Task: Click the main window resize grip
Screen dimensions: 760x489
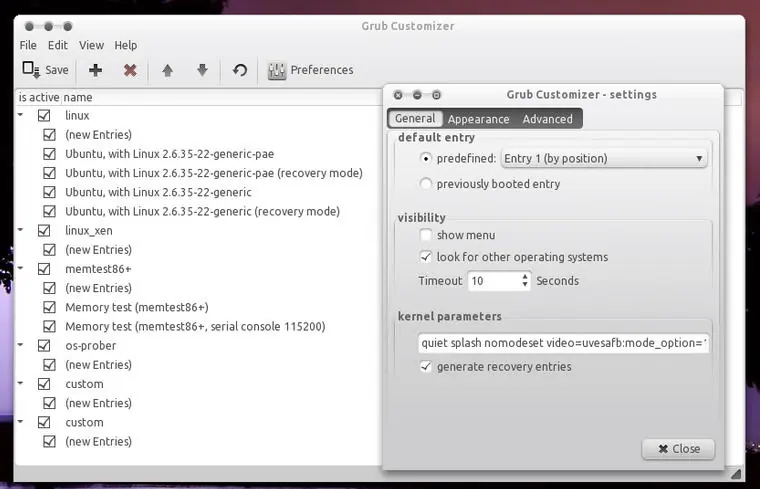Action: [736, 473]
